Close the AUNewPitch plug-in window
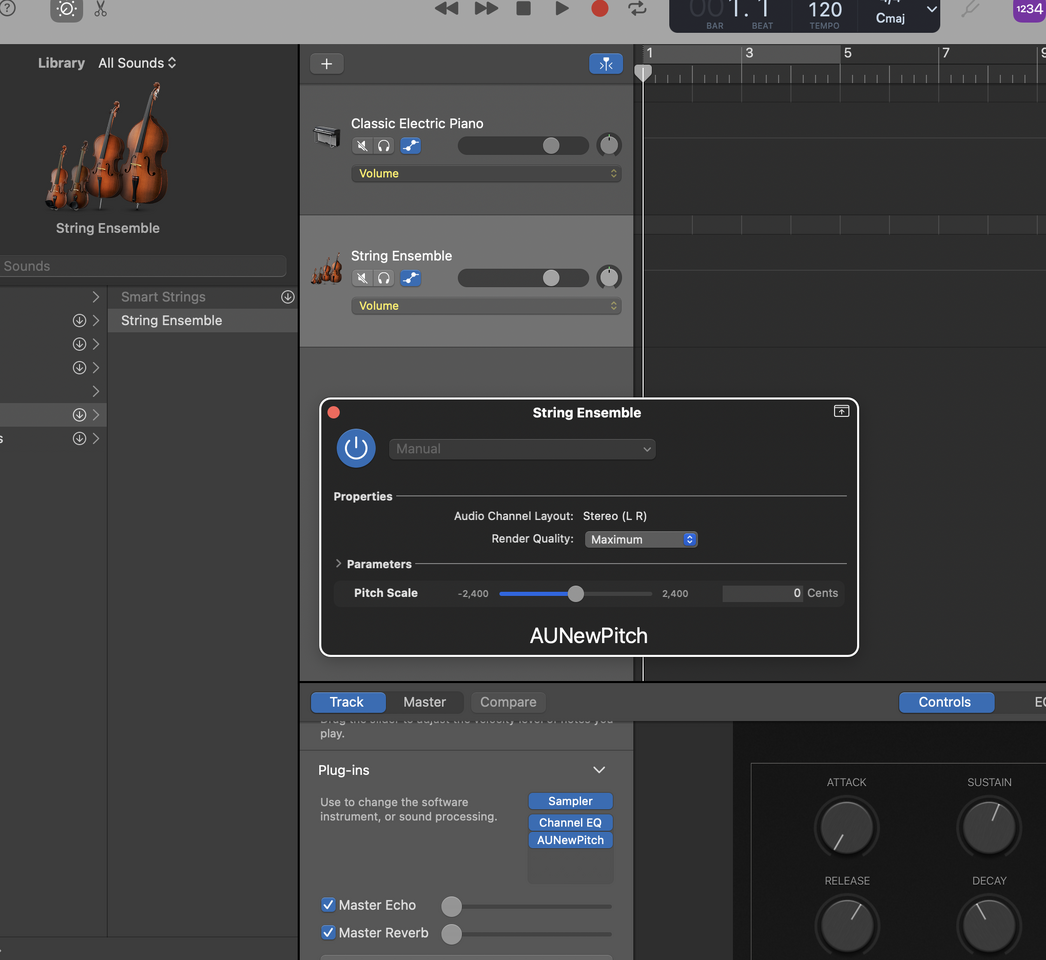Screen dimensions: 1046x960 pos(334,412)
